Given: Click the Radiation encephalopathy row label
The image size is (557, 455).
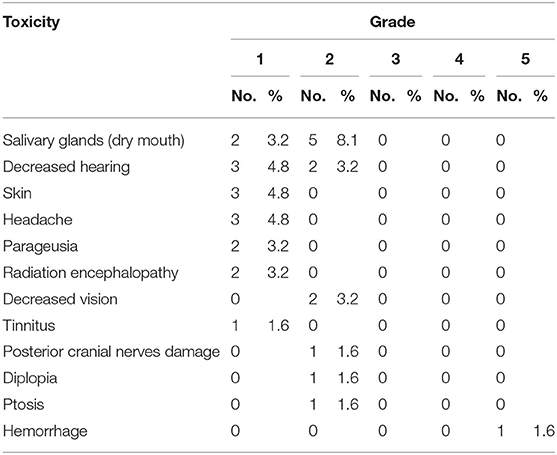Looking at the screenshot, I should pyautogui.click(x=91, y=273).
